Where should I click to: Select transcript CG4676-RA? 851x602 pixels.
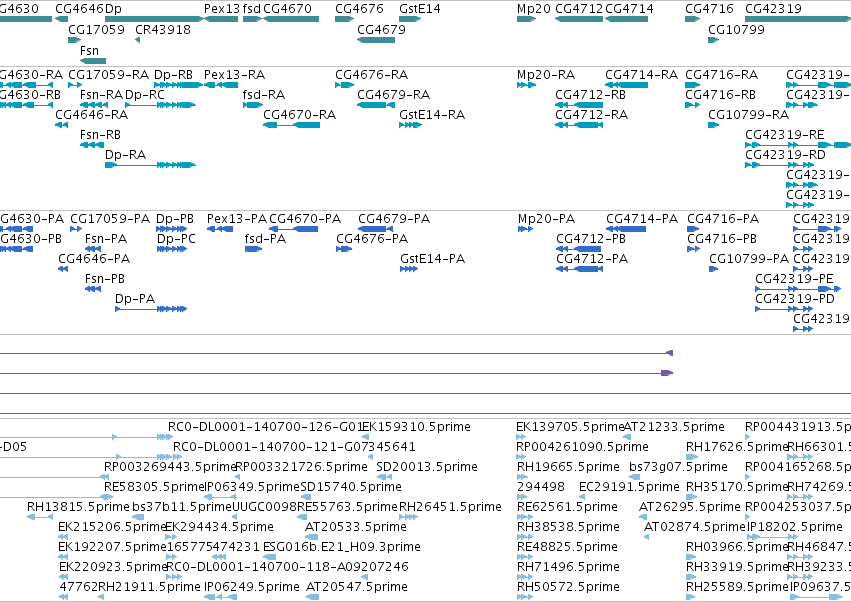(372, 74)
